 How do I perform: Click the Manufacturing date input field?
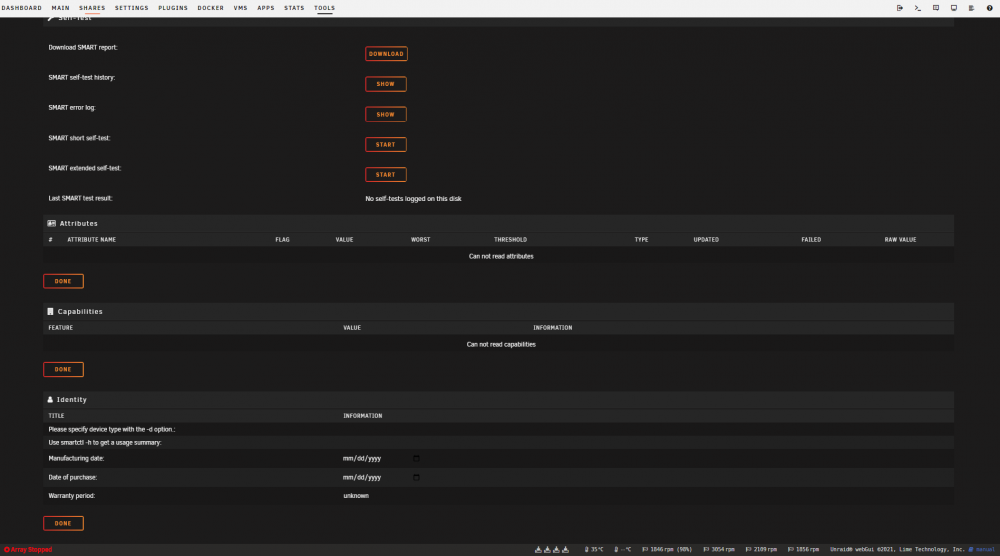(381, 458)
